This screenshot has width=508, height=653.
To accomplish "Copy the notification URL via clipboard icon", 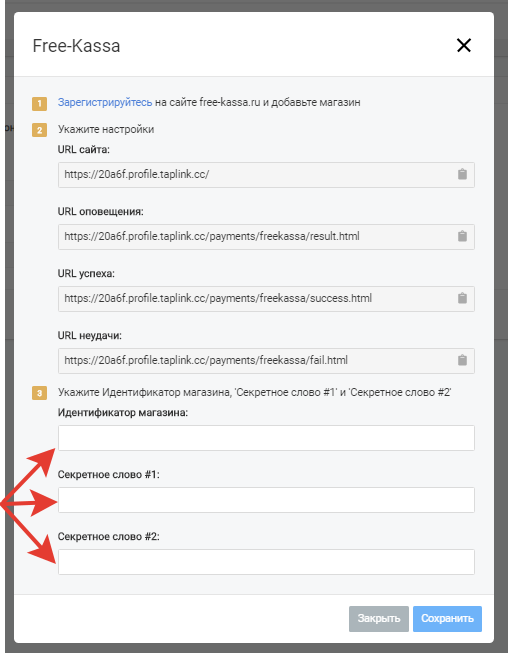I will pos(462,236).
